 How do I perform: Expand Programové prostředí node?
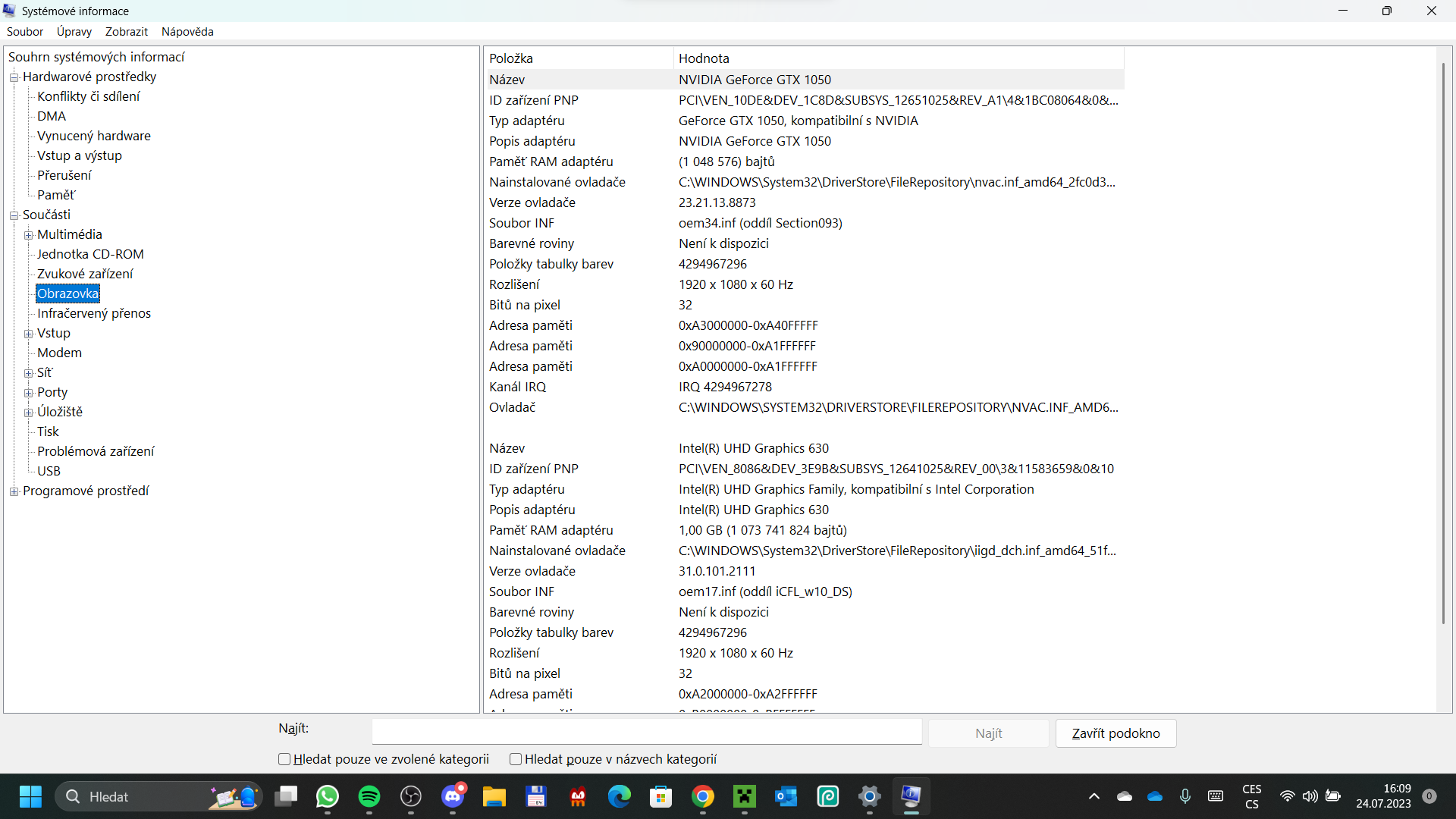click(x=14, y=491)
